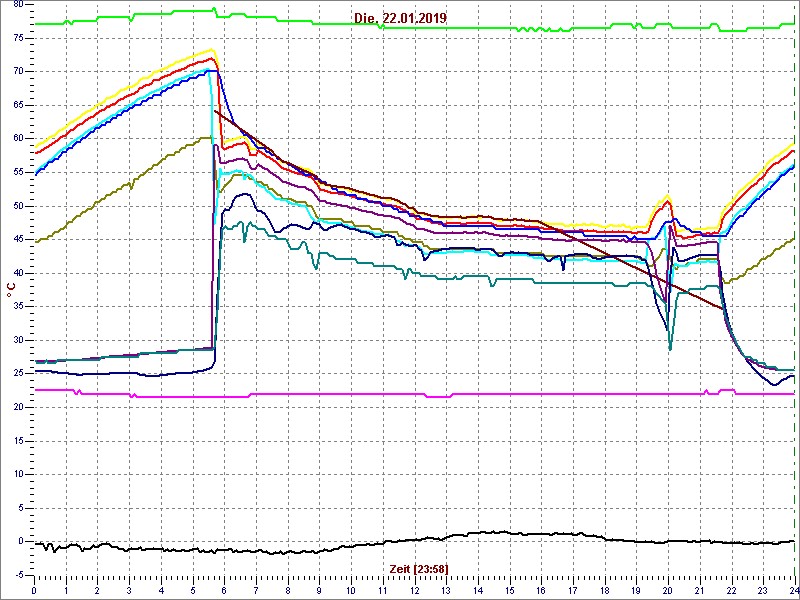Screen dimensions: 800x600
Task: Click the chart date title "Die. 22.01.2019"
Action: point(401,18)
